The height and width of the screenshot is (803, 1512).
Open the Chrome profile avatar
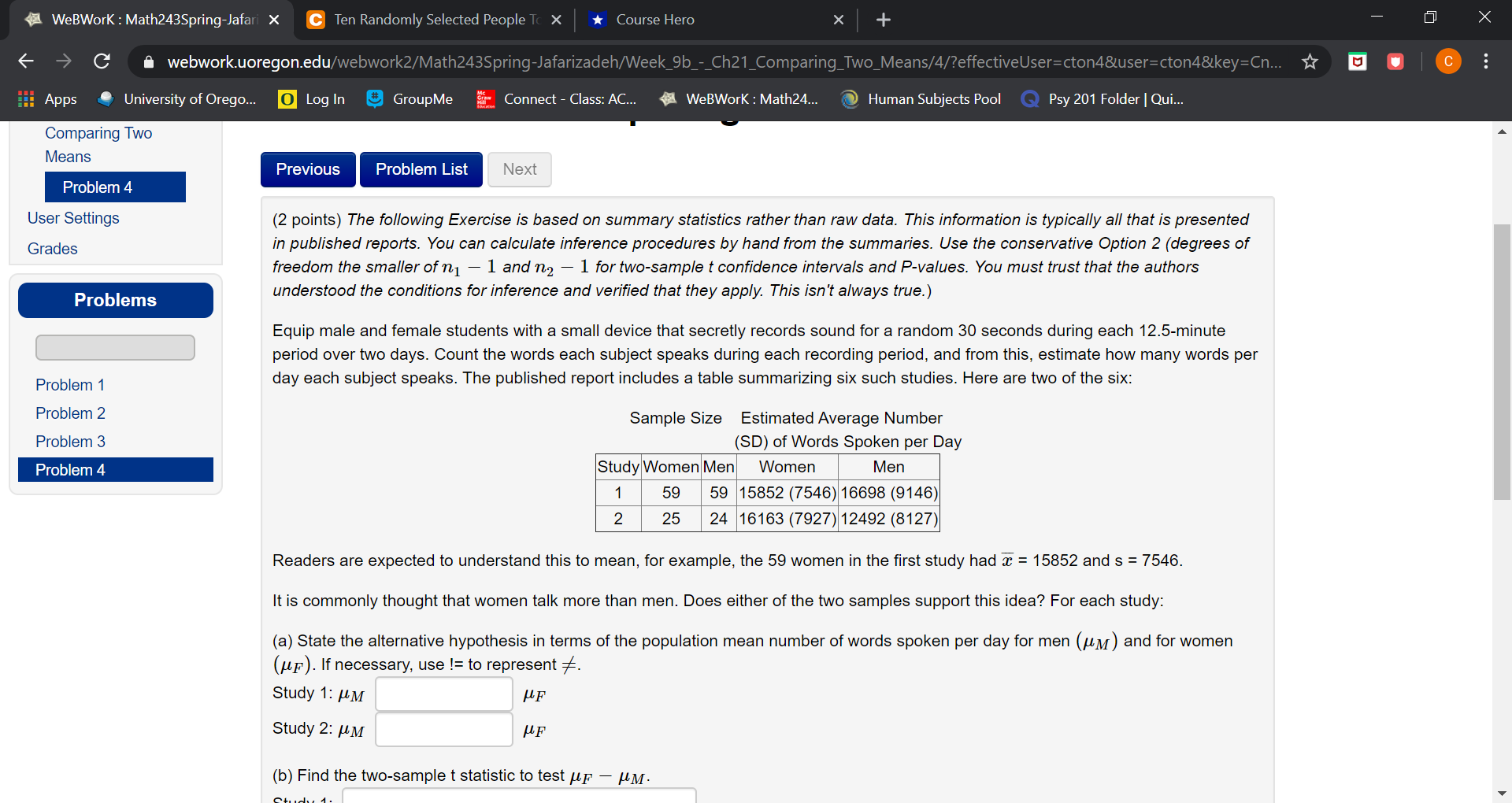(x=1448, y=61)
